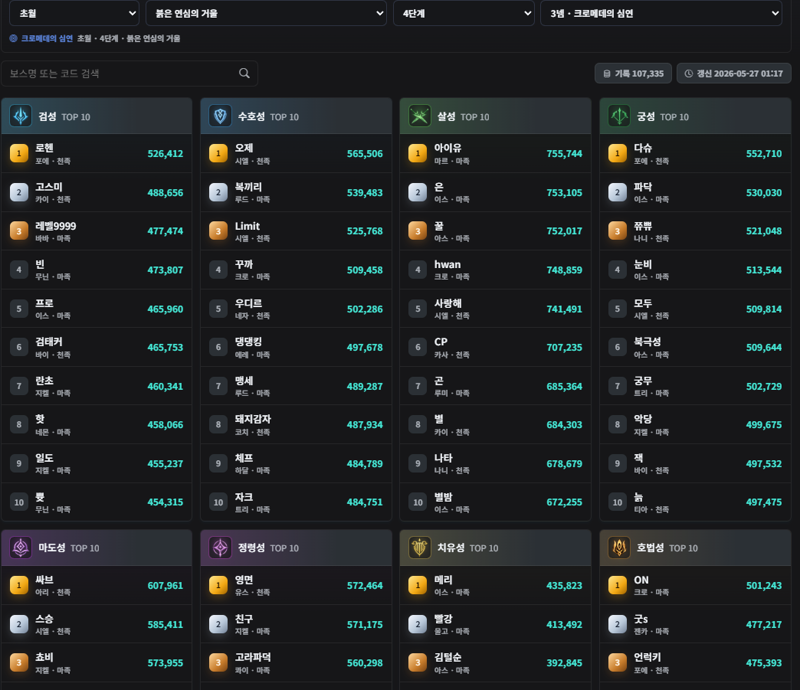Image resolution: width=800 pixels, height=690 pixels.
Task: Click the rank 1 badge beside ON
Action: pos(617,585)
